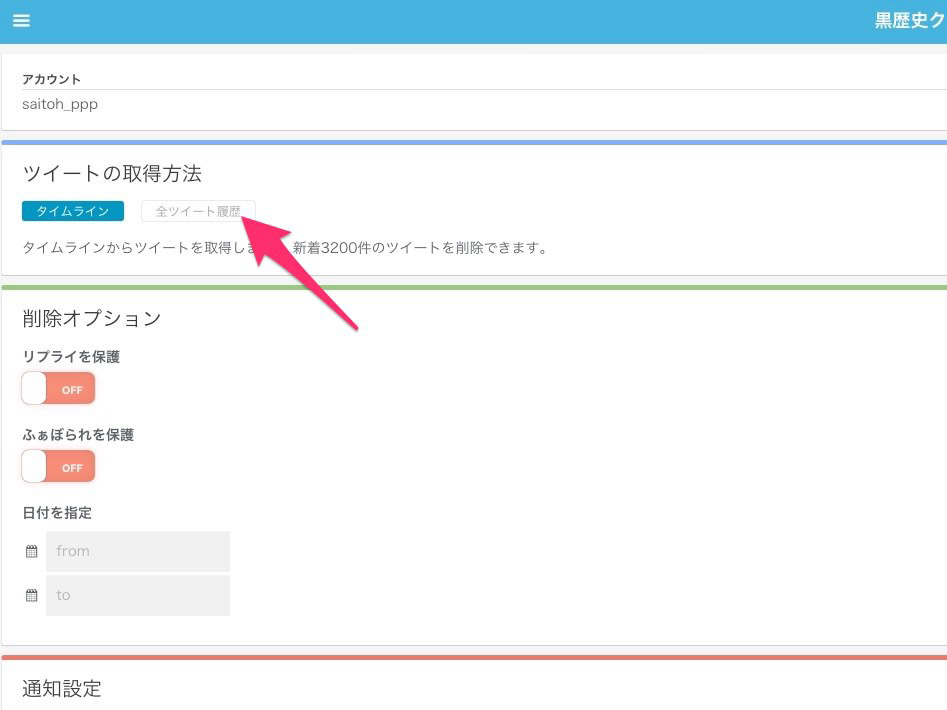Click the 日付を指定 label
The height and width of the screenshot is (710, 947).
pyautogui.click(x=57, y=513)
